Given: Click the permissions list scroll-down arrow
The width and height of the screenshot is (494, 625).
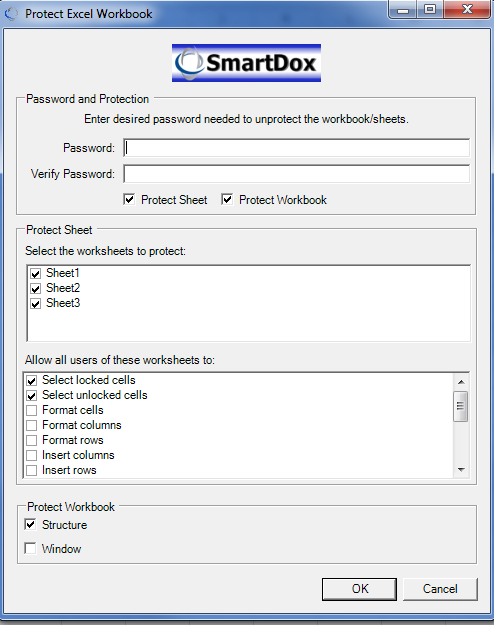Looking at the screenshot, I should coord(461,470).
